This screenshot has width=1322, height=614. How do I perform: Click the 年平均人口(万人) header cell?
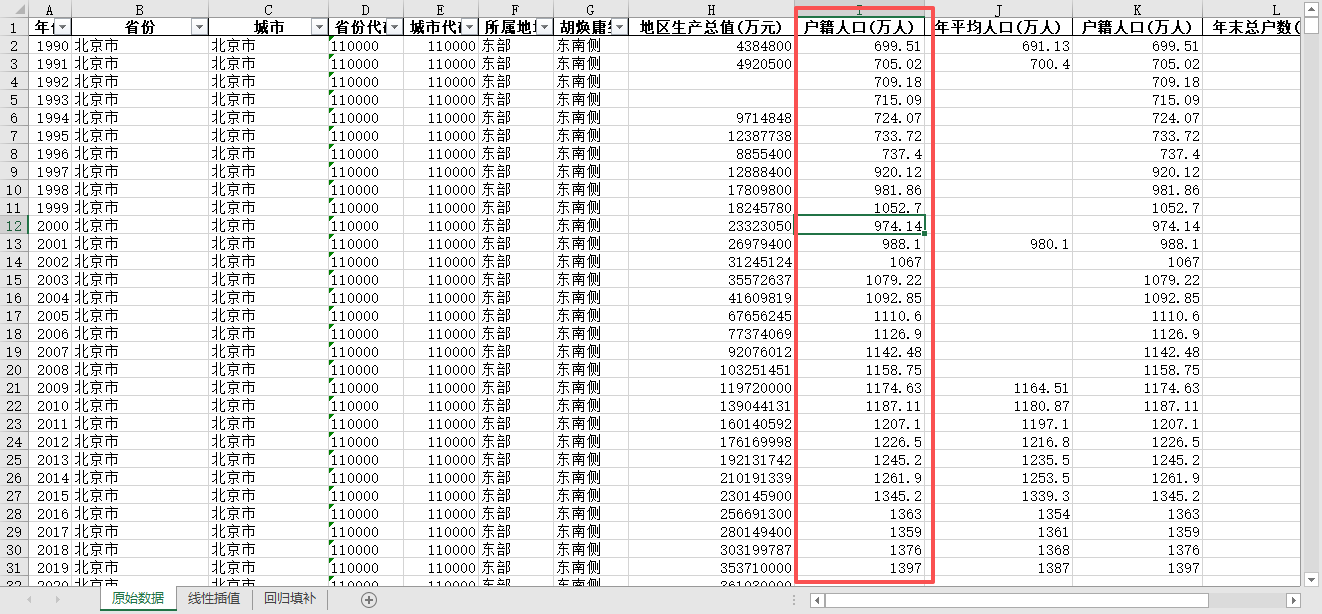click(999, 27)
